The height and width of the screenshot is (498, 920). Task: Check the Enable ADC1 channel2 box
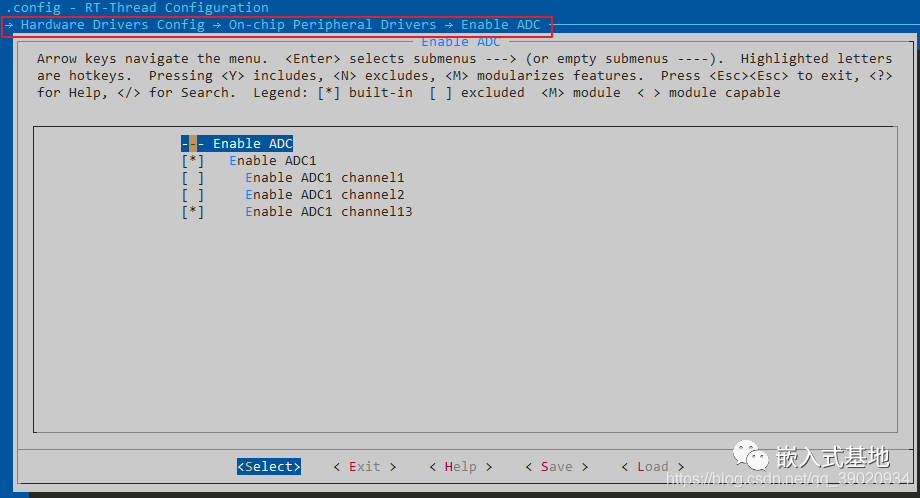193,195
